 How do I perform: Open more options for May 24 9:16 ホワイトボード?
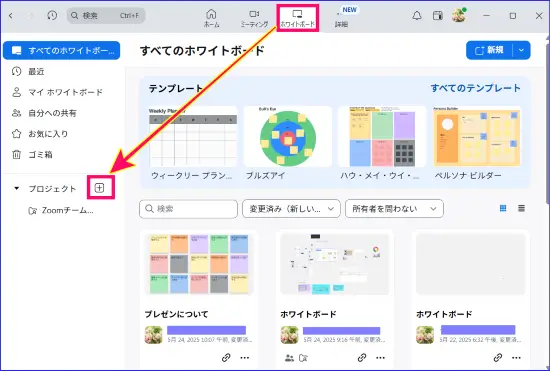coord(381,358)
